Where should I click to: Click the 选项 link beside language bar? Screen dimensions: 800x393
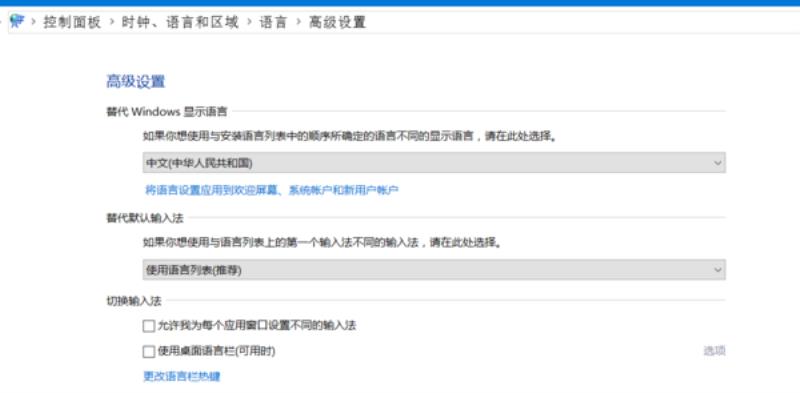tap(714, 351)
